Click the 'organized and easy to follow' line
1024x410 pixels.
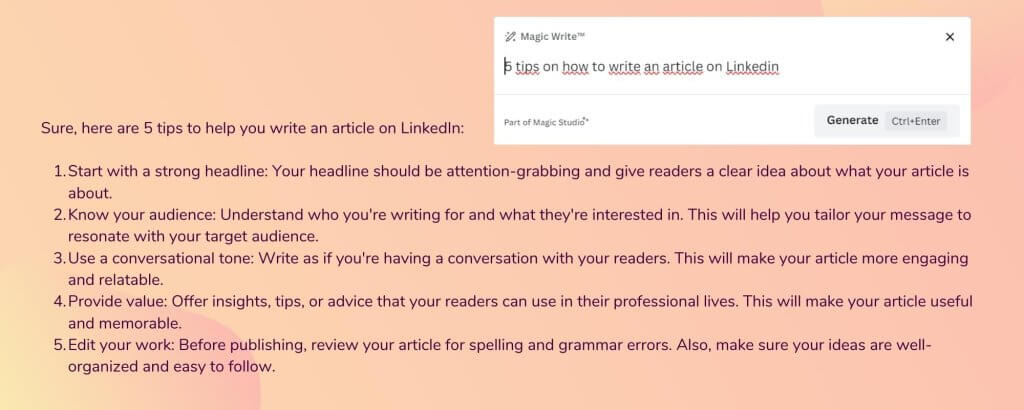[172, 366]
